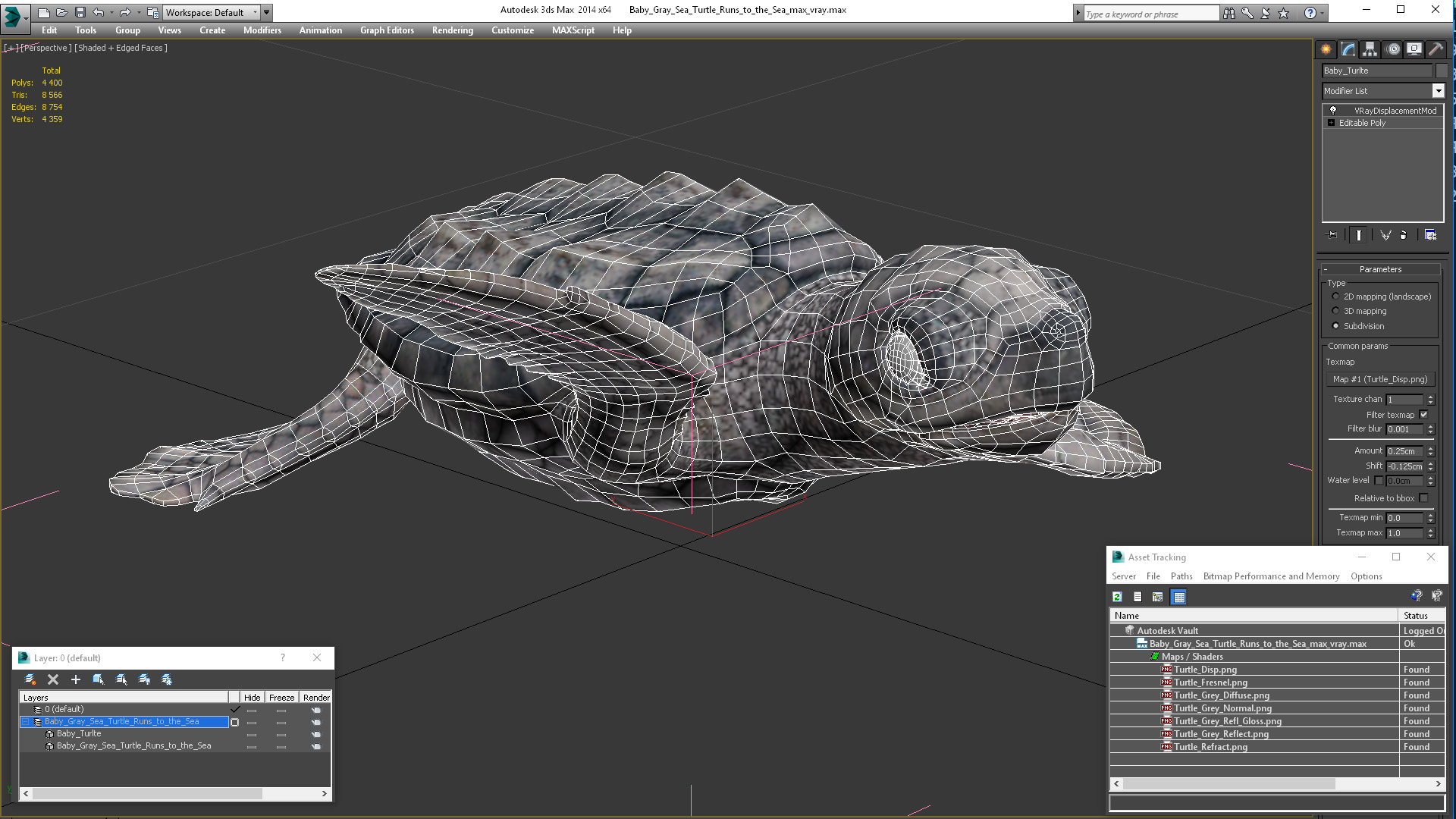Click Refresh icon in Asset Tracking

pos(1117,597)
